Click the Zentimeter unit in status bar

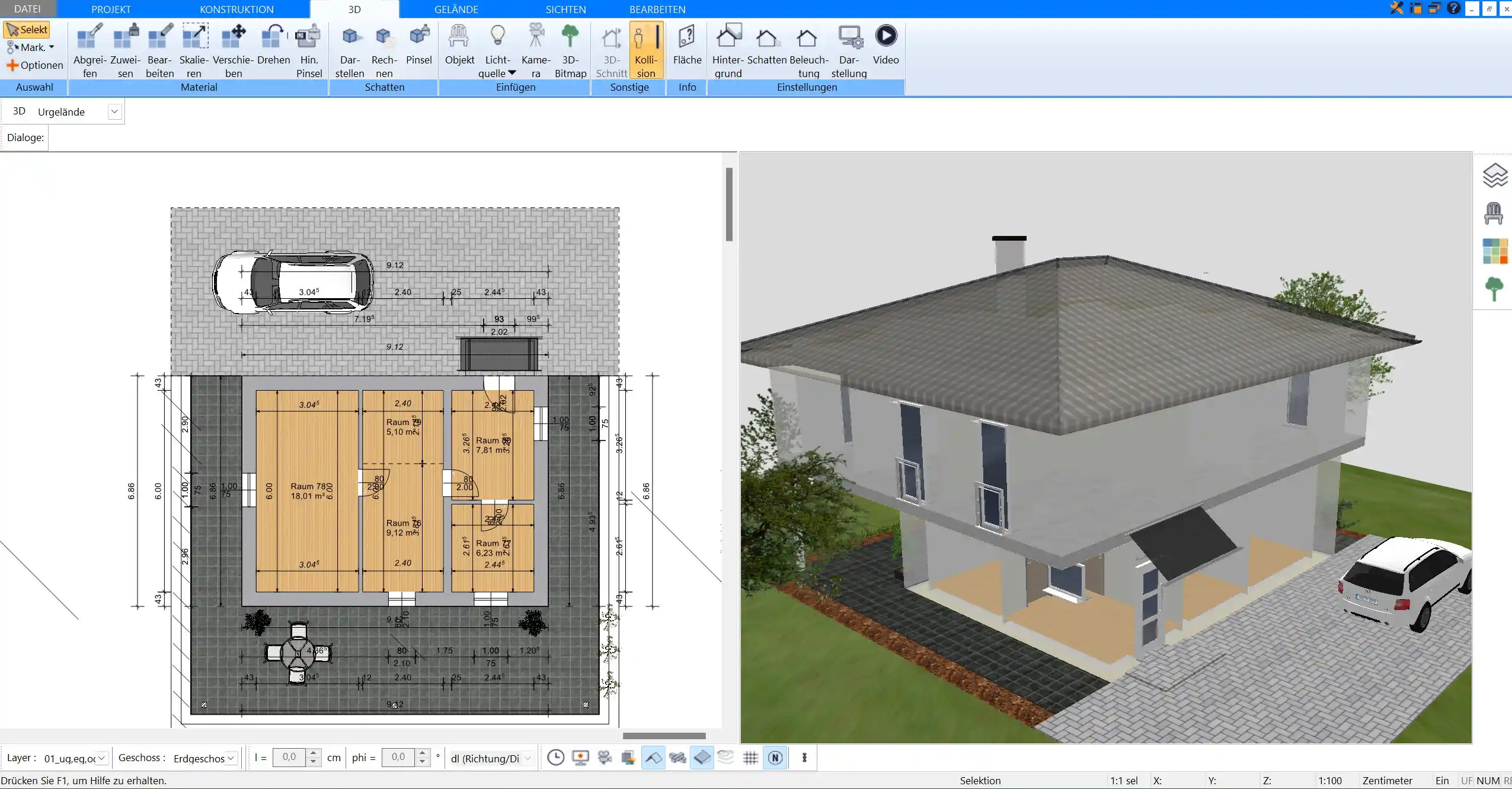pyautogui.click(x=1387, y=781)
